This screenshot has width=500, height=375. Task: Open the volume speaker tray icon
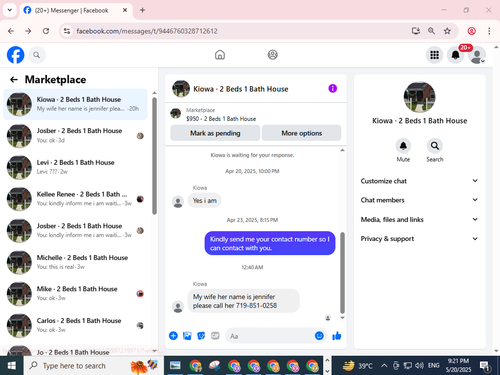point(419,366)
